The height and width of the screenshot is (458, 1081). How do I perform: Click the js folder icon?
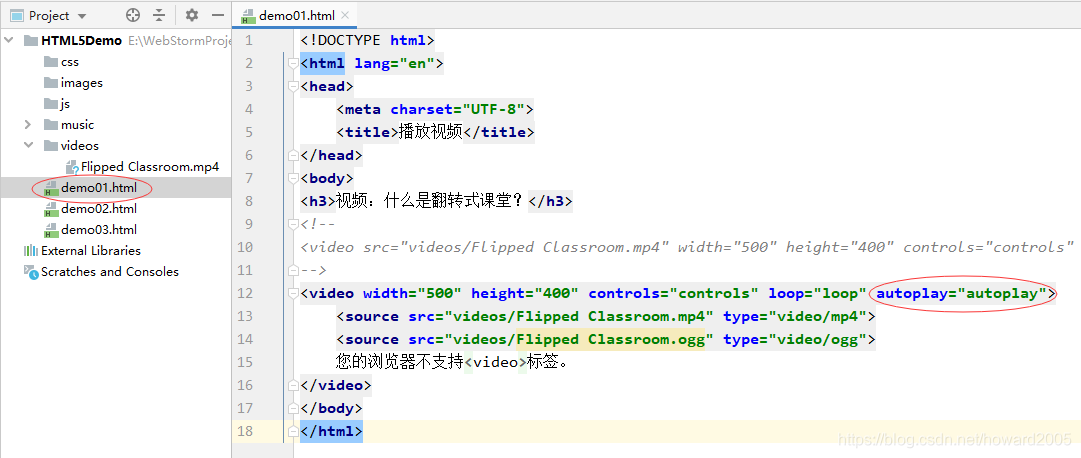click(x=51, y=104)
